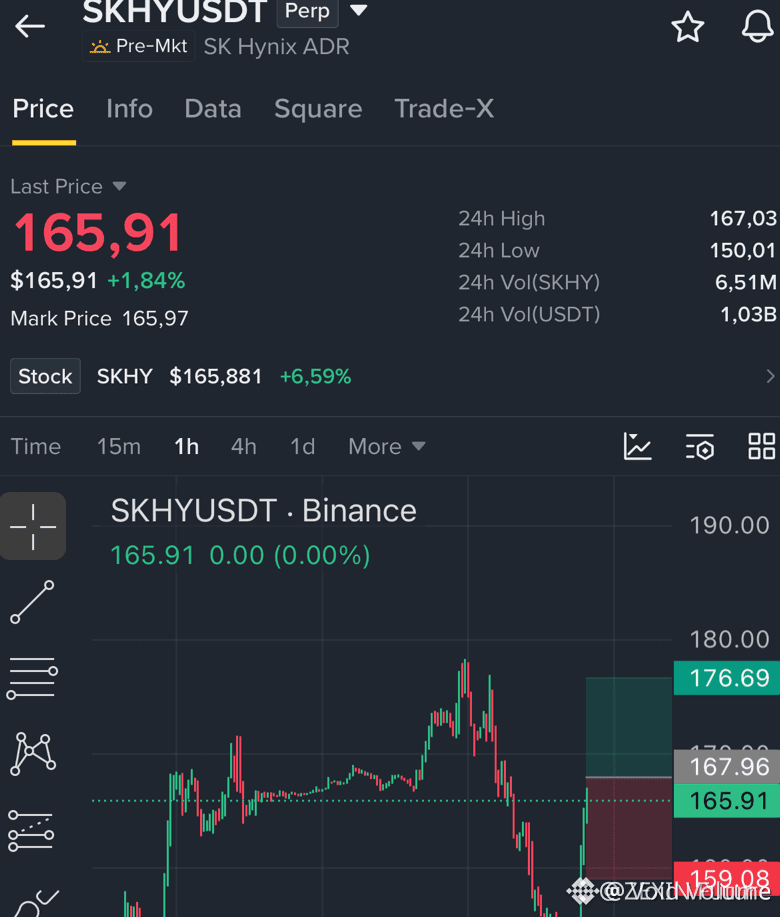The width and height of the screenshot is (780, 917).
Task: Select the 4h chart interval
Action: pyautogui.click(x=244, y=446)
